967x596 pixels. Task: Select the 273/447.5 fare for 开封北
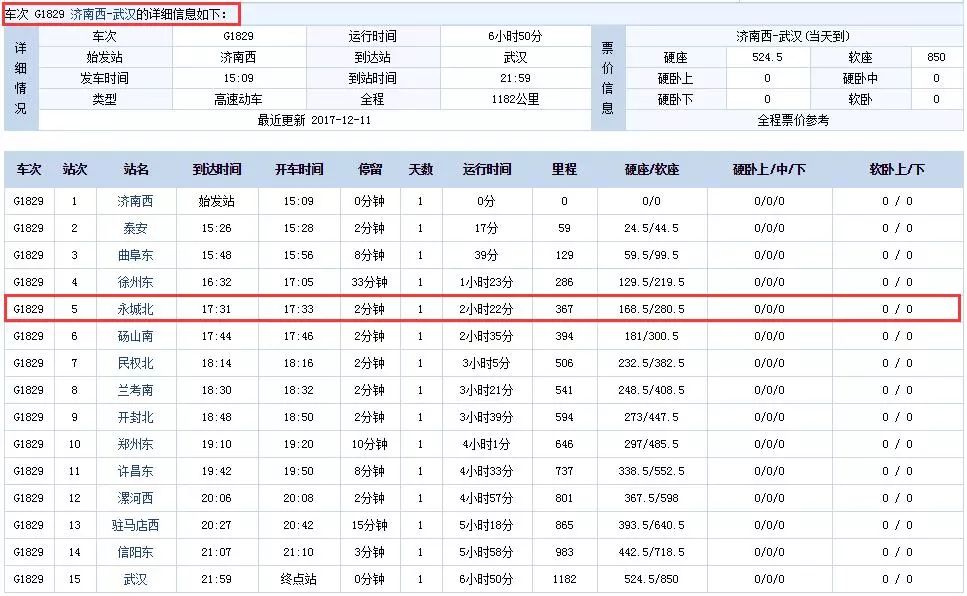coord(651,418)
